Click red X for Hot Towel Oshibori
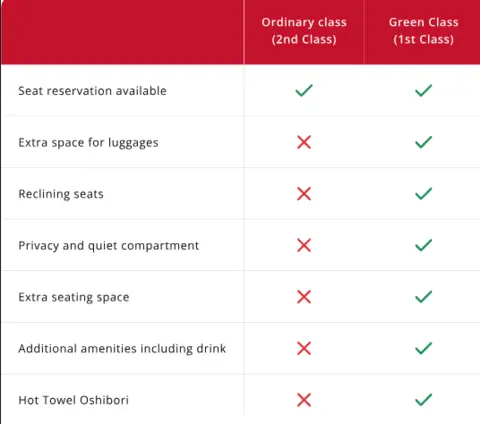 (x=304, y=400)
